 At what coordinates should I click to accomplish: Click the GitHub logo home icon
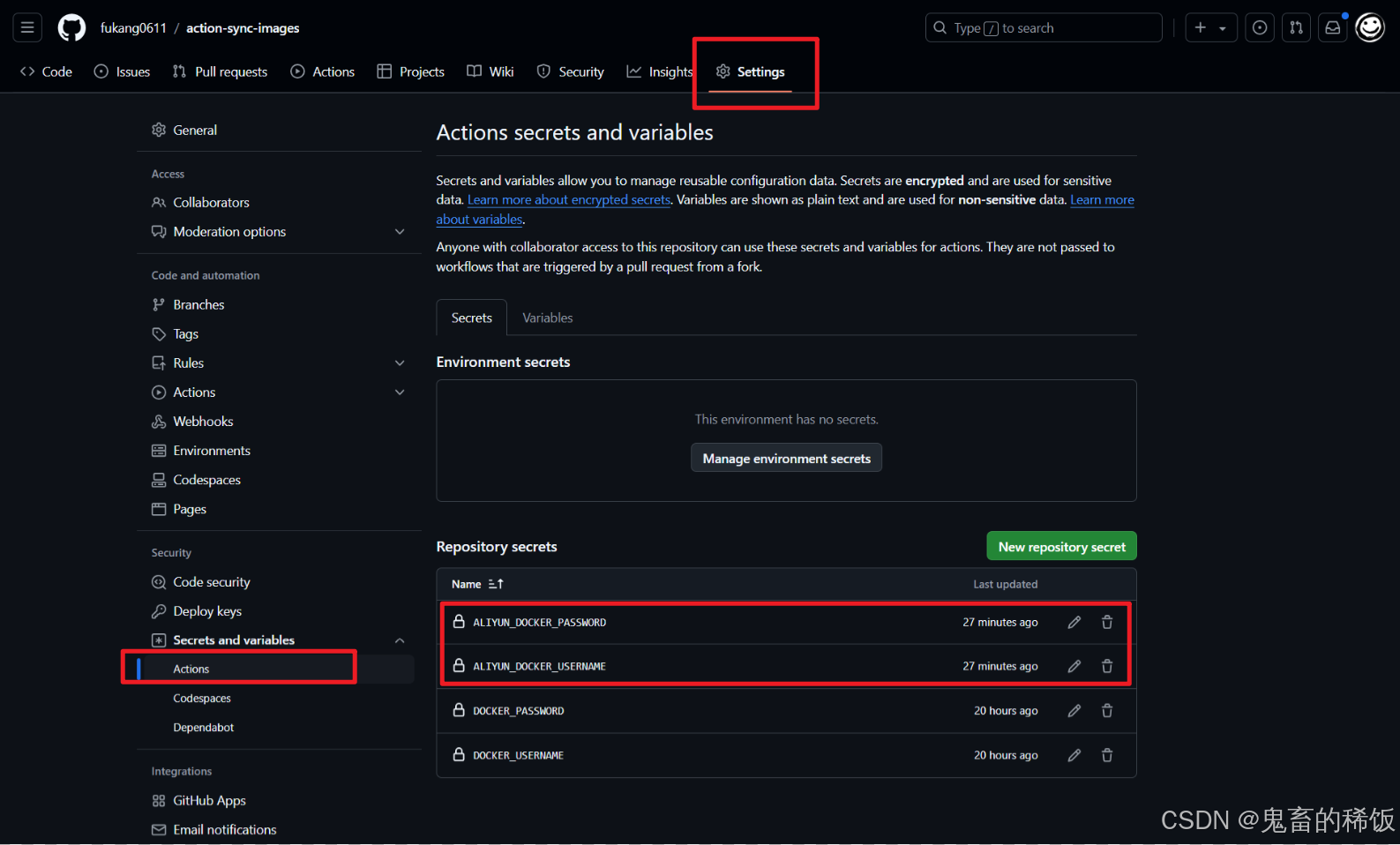(71, 27)
